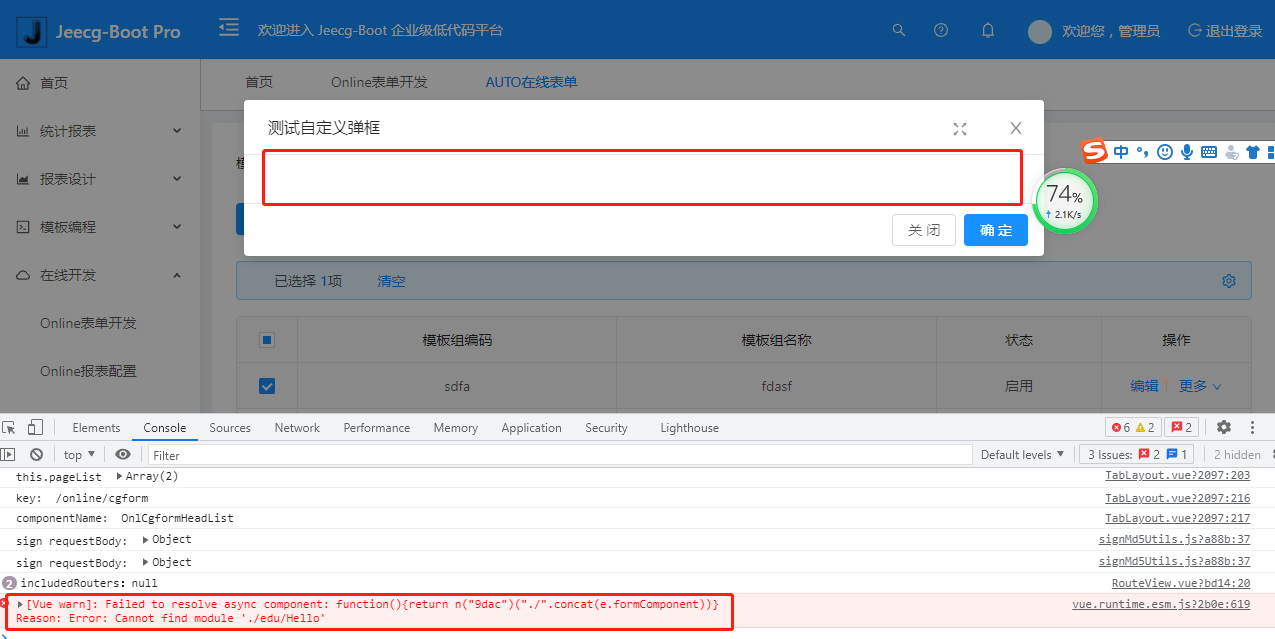Uncheck the sdfa row checkbox
The height and width of the screenshot is (639, 1275).
click(267, 386)
